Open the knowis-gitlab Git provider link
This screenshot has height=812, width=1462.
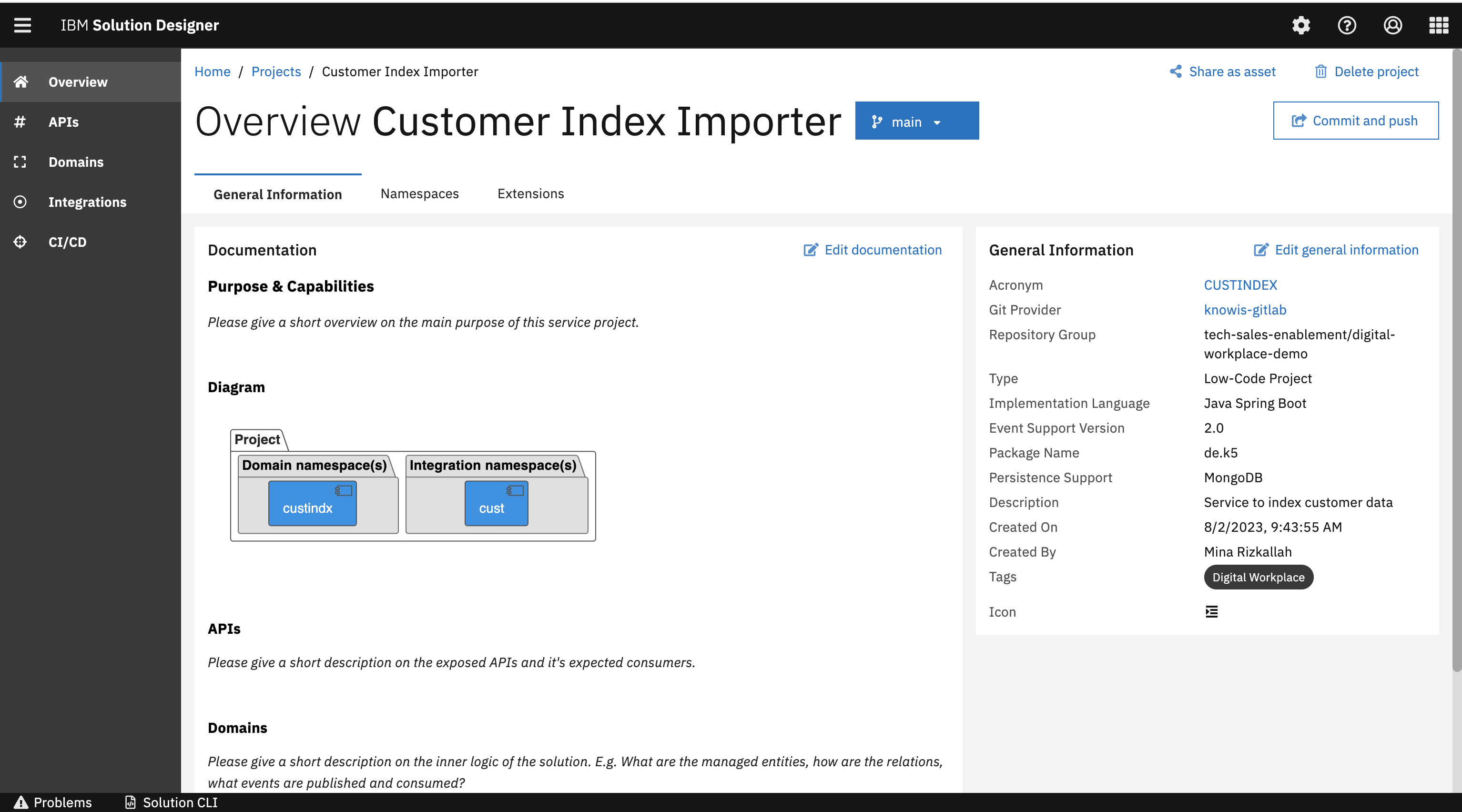pos(1245,310)
